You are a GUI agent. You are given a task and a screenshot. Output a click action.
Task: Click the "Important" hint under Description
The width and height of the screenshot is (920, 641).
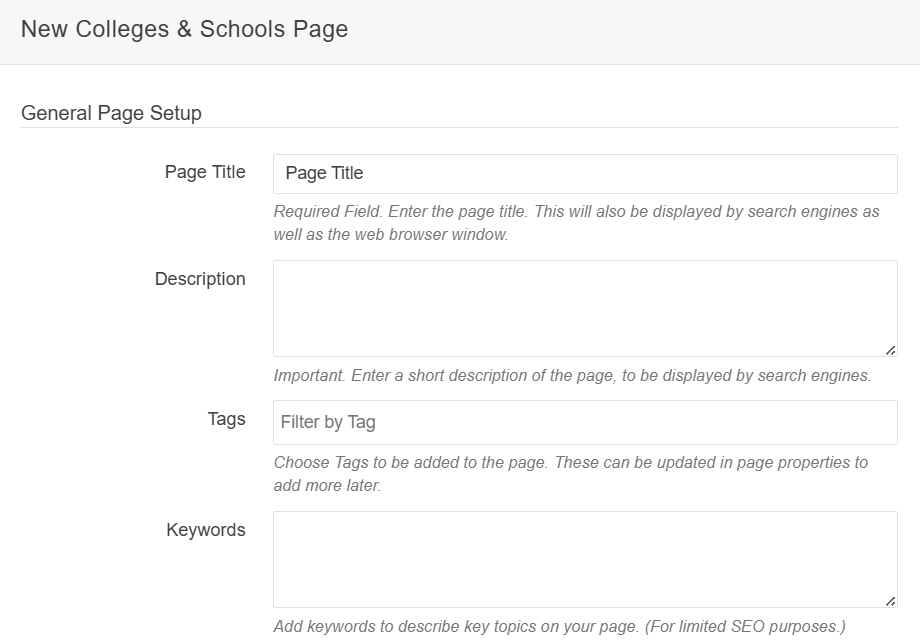310,376
